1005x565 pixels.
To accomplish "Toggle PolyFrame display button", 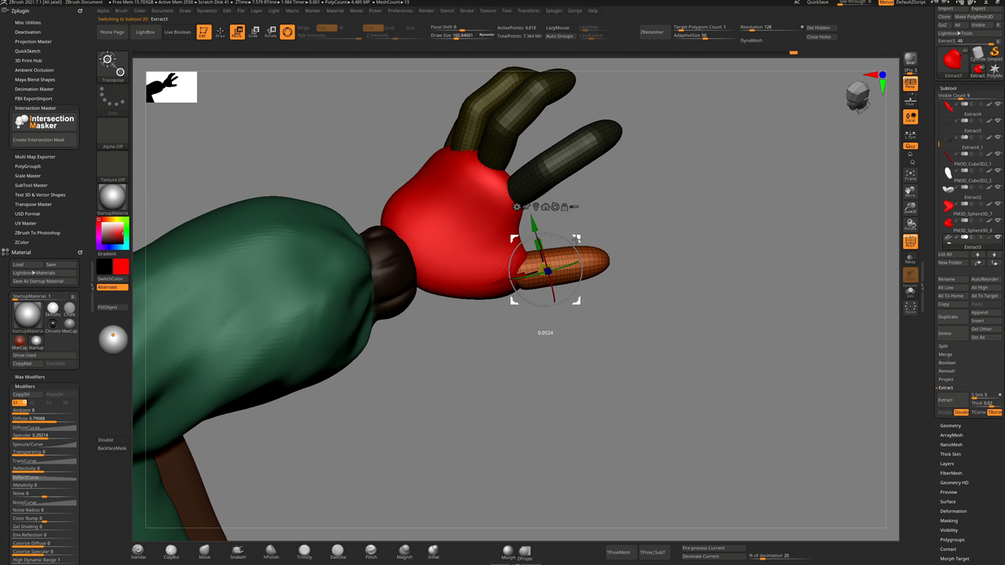I will [x=910, y=242].
